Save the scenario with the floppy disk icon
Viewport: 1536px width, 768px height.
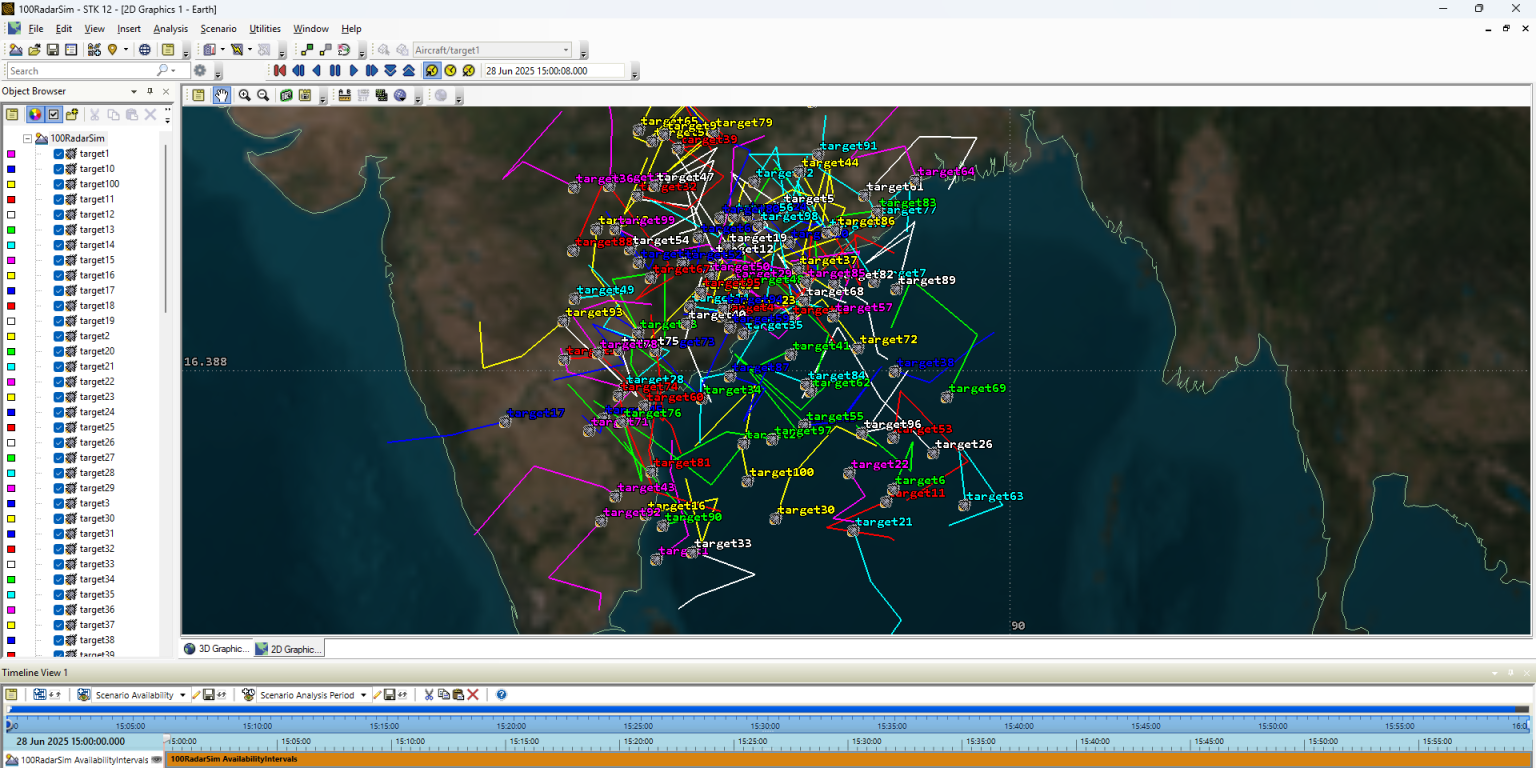coord(53,49)
